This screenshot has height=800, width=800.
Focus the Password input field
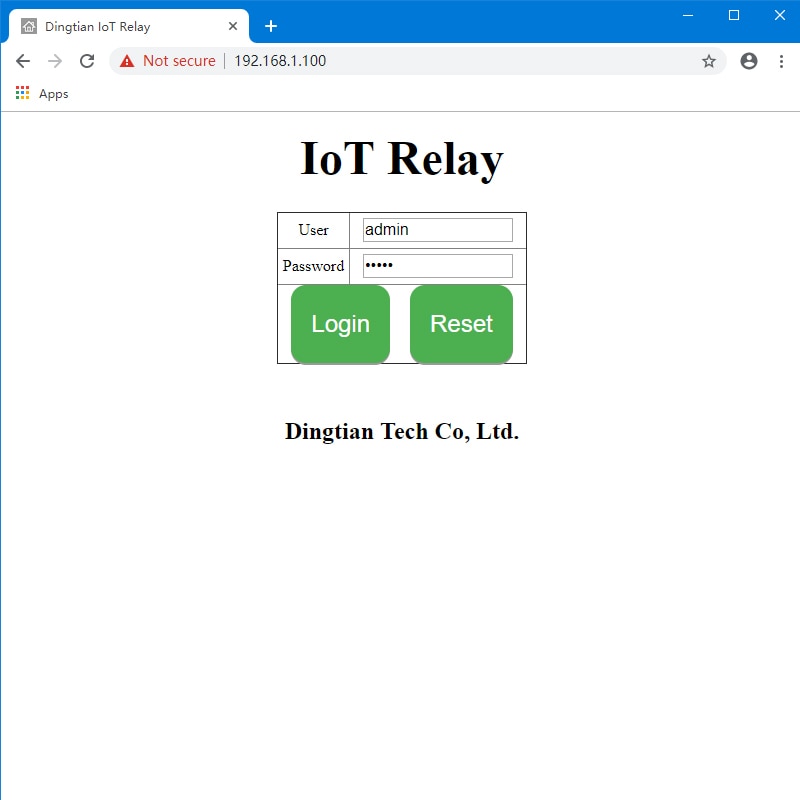[x=438, y=266]
